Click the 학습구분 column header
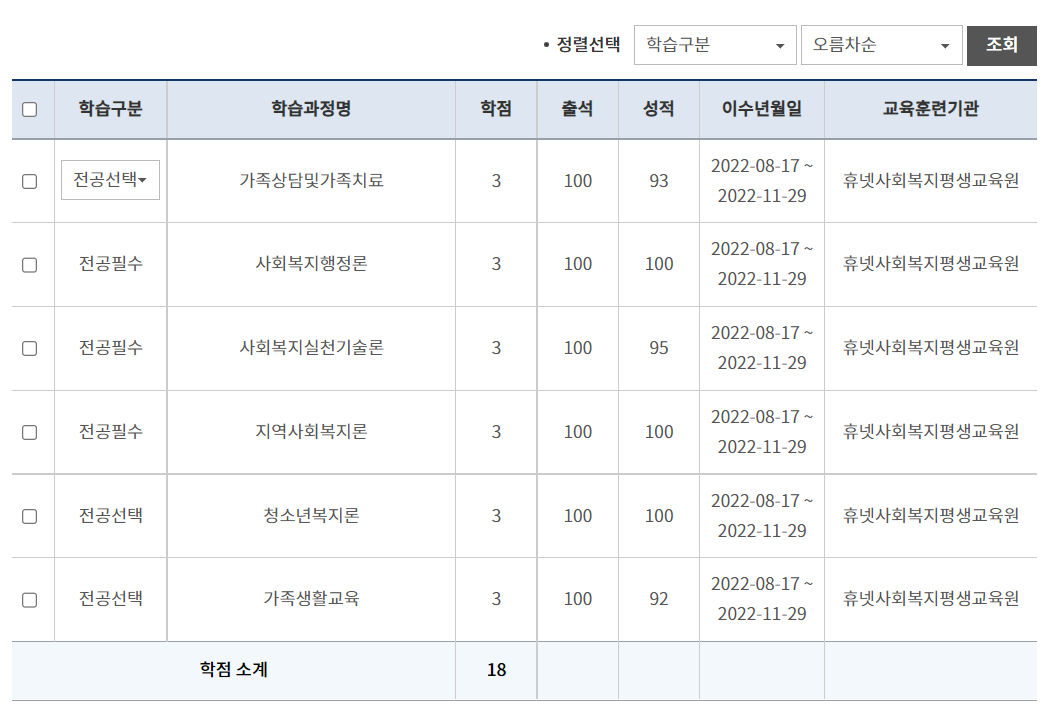This screenshot has height=709, width=1048. pyautogui.click(x=110, y=108)
